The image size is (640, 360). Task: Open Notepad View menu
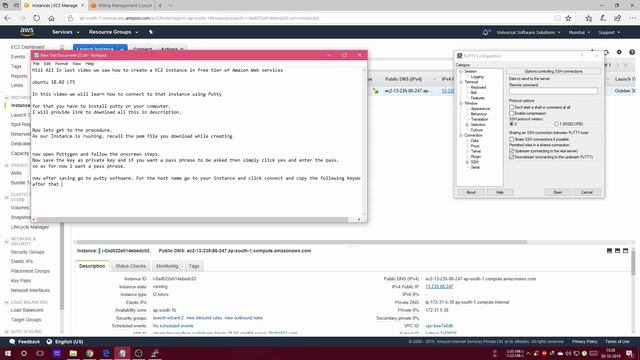(x=77, y=64)
